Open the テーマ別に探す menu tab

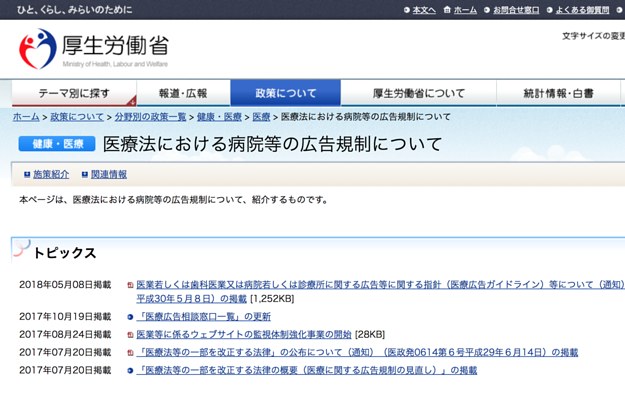(74, 93)
